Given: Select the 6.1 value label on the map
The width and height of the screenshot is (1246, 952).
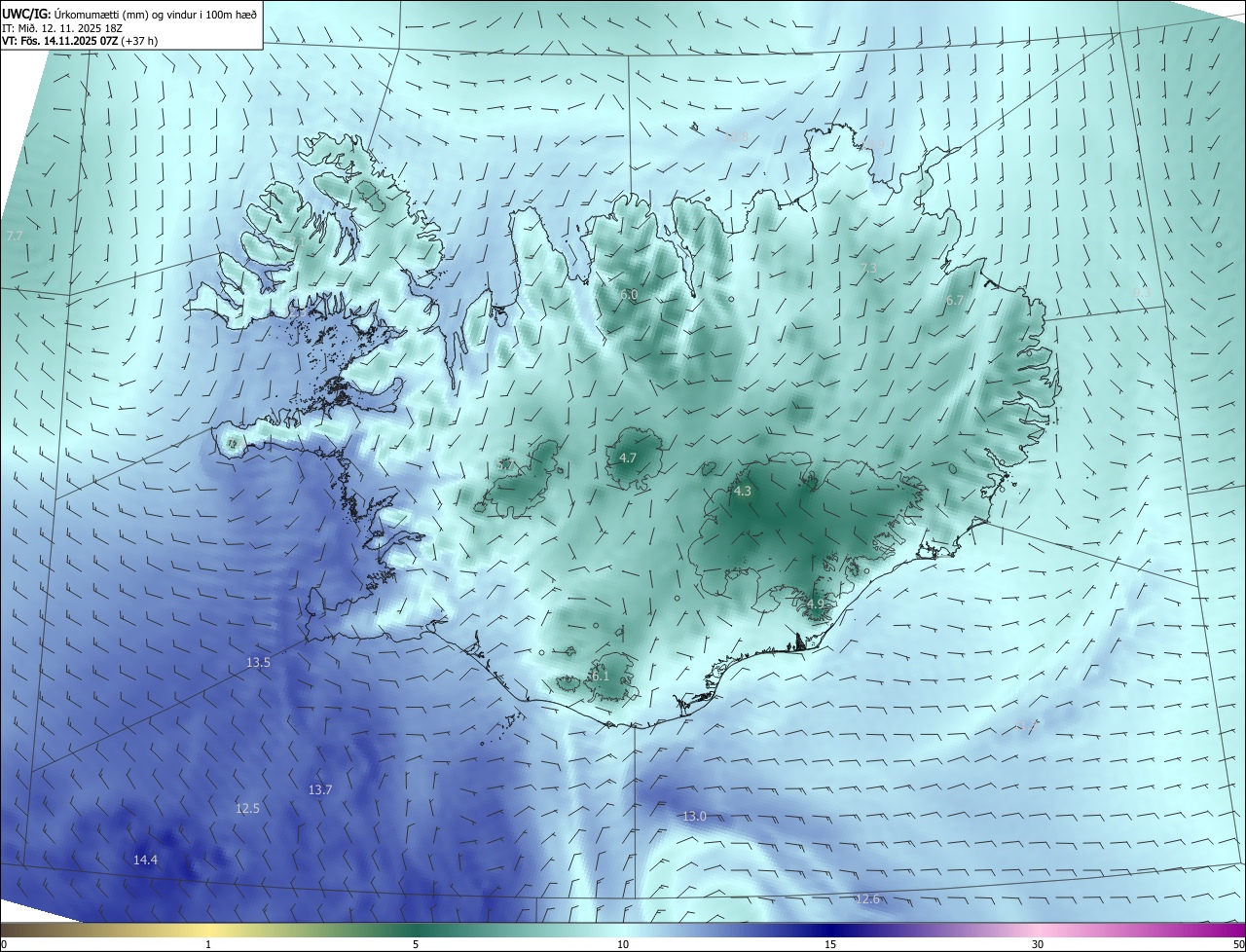Looking at the screenshot, I should (600, 676).
